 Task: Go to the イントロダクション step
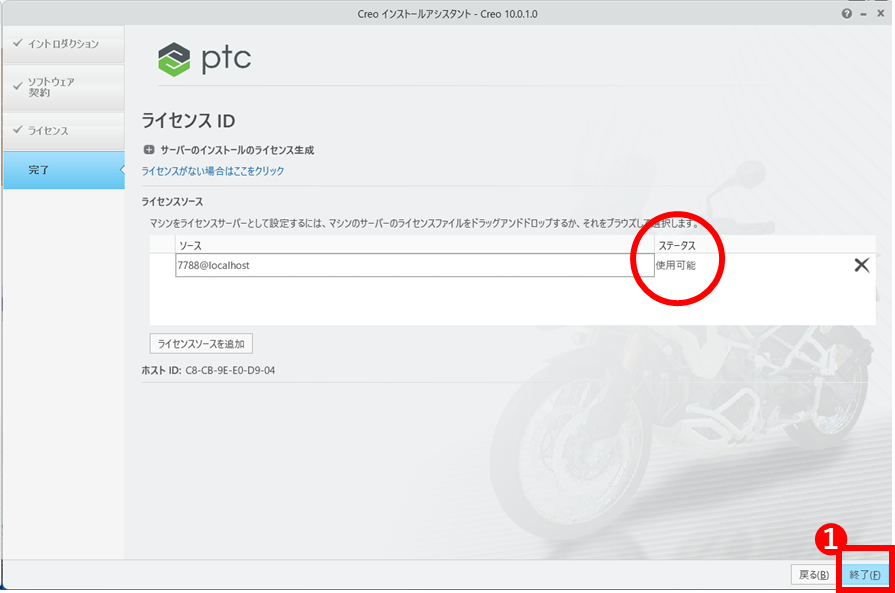[62, 44]
